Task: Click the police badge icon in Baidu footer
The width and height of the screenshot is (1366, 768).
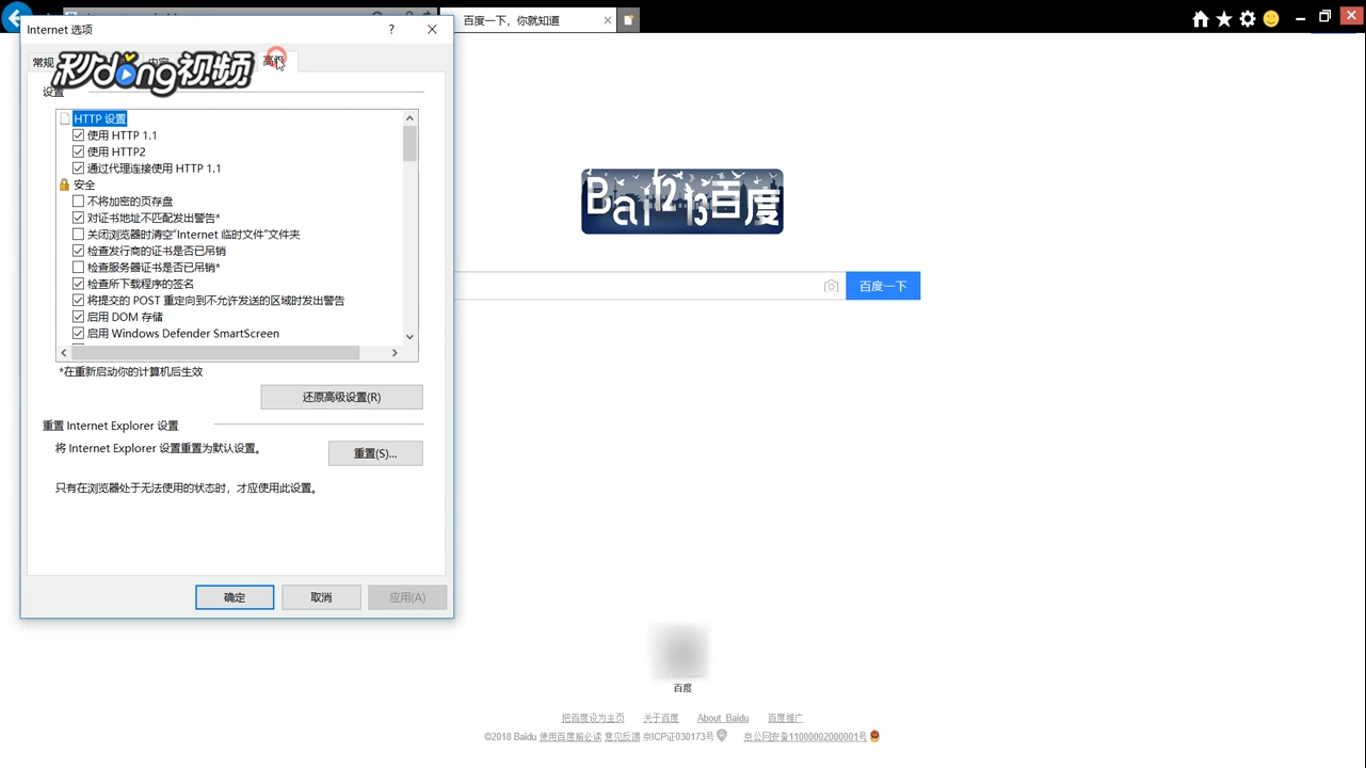Action: click(x=875, y=736)
